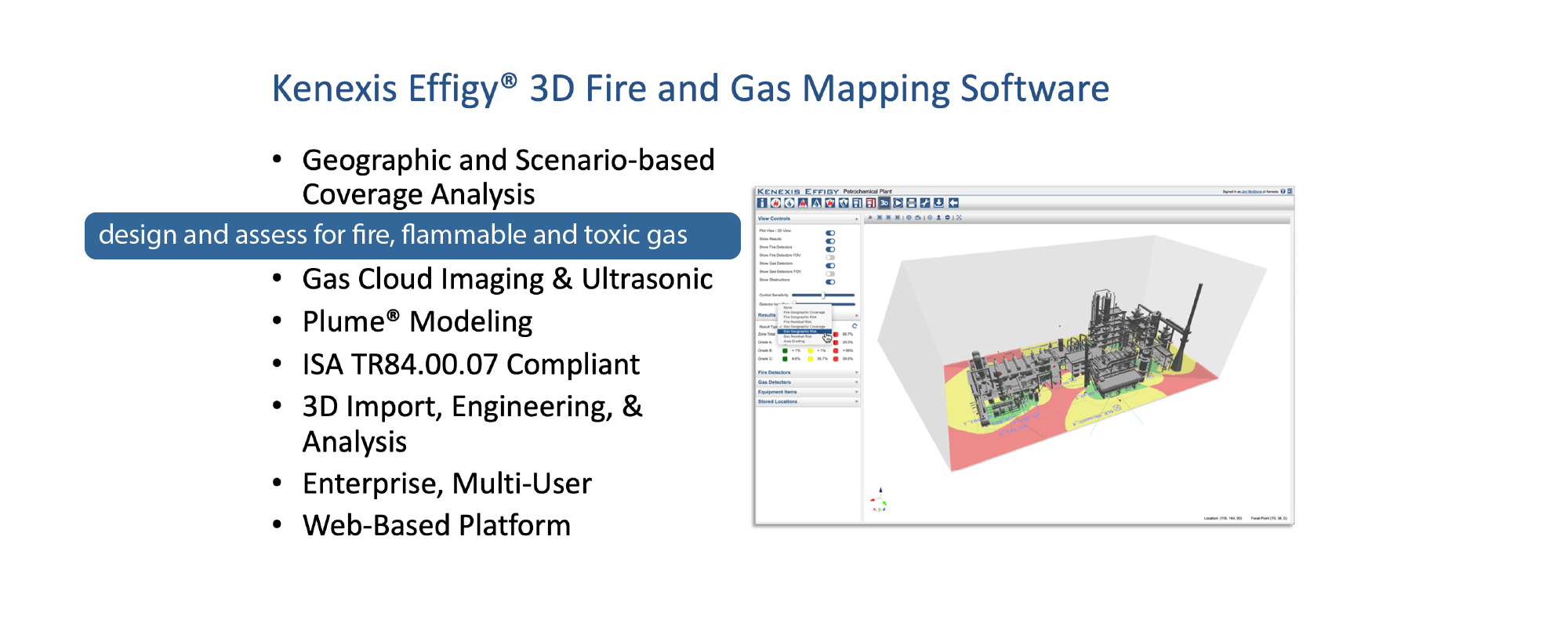Choose Gas Geographic Coverage option
Screen dimensions: 1568x627
[804, 327]
